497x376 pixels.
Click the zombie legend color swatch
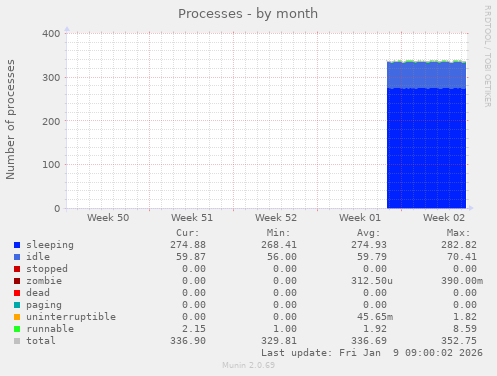[17, 281]
